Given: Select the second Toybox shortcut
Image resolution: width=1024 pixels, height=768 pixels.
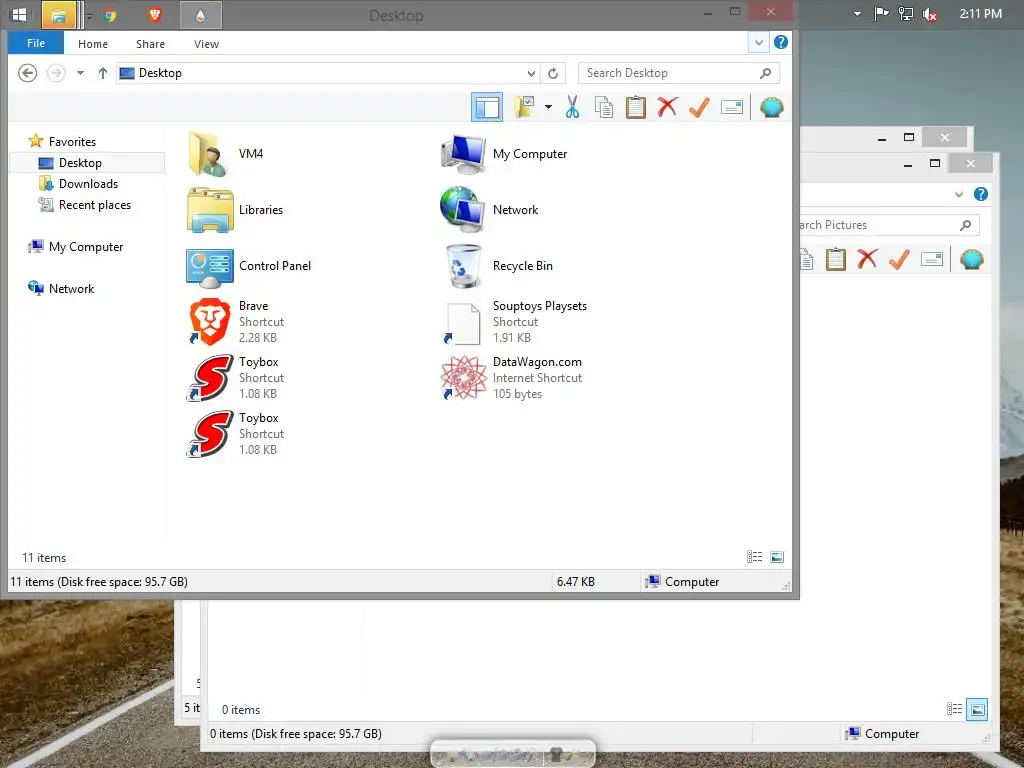Looking at the screenshot, I should [x=236, y=434].
